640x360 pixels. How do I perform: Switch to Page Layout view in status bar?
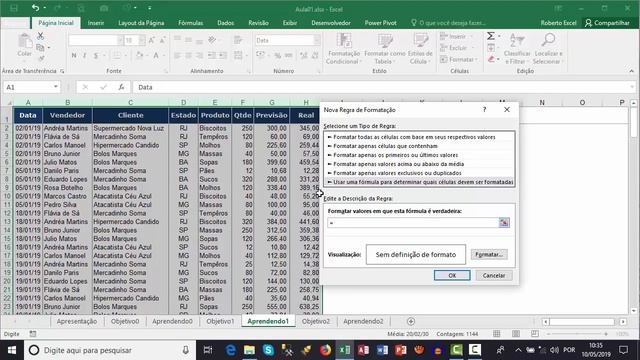click(x=516, y=333)
